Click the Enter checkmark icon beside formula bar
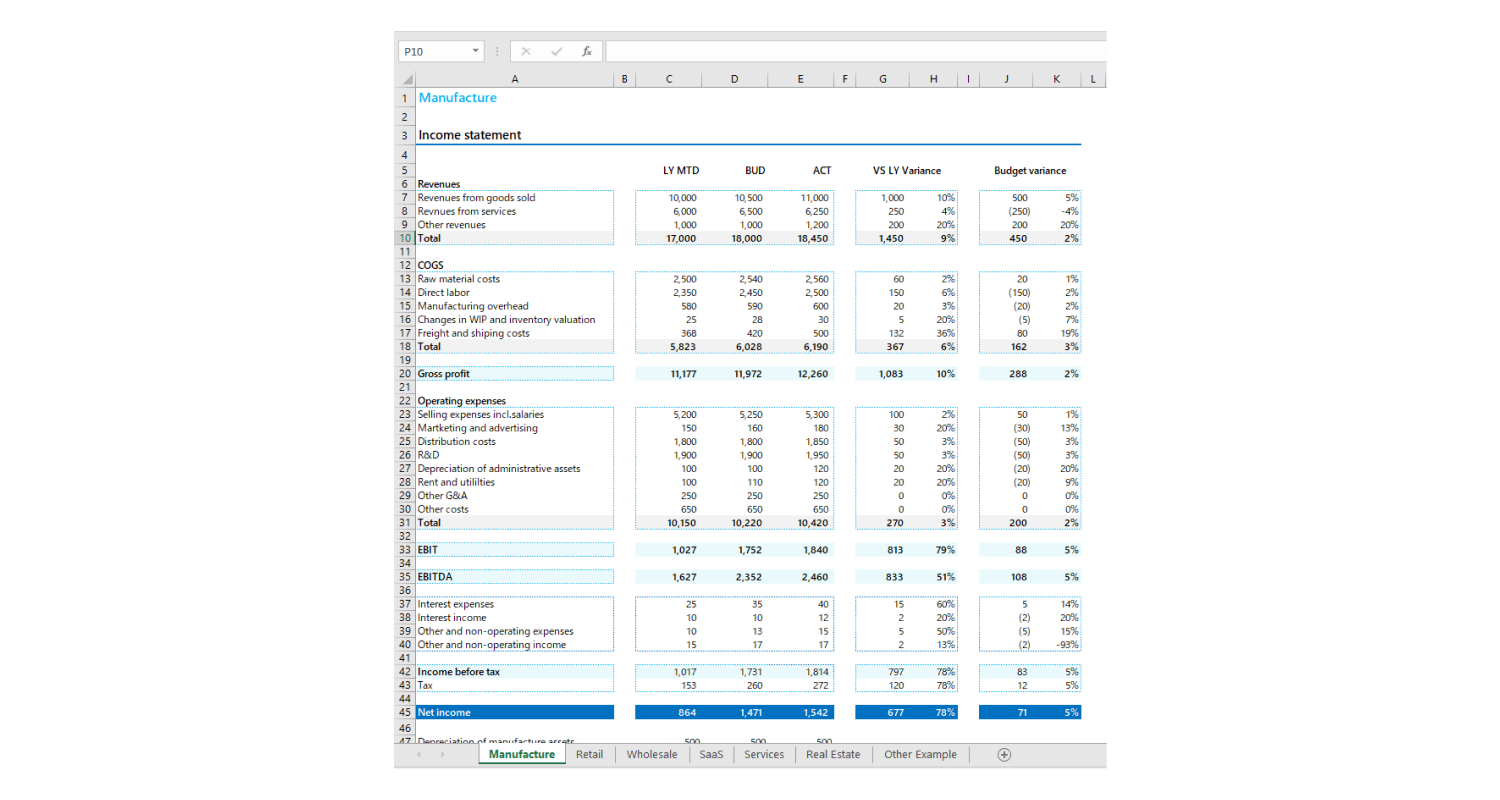This screenshot has width=1500, height=800. click(556, 51)
